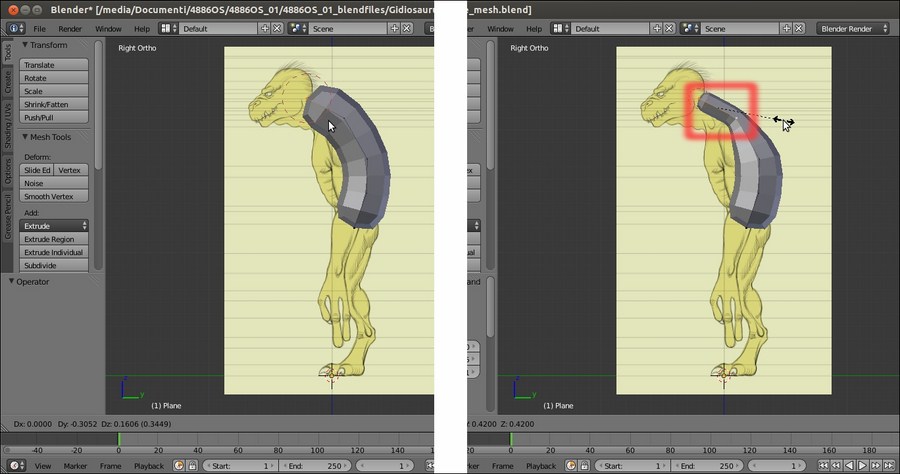Jump to the first frame in right timeline
The image size is (900, 474).
[823, 465]
